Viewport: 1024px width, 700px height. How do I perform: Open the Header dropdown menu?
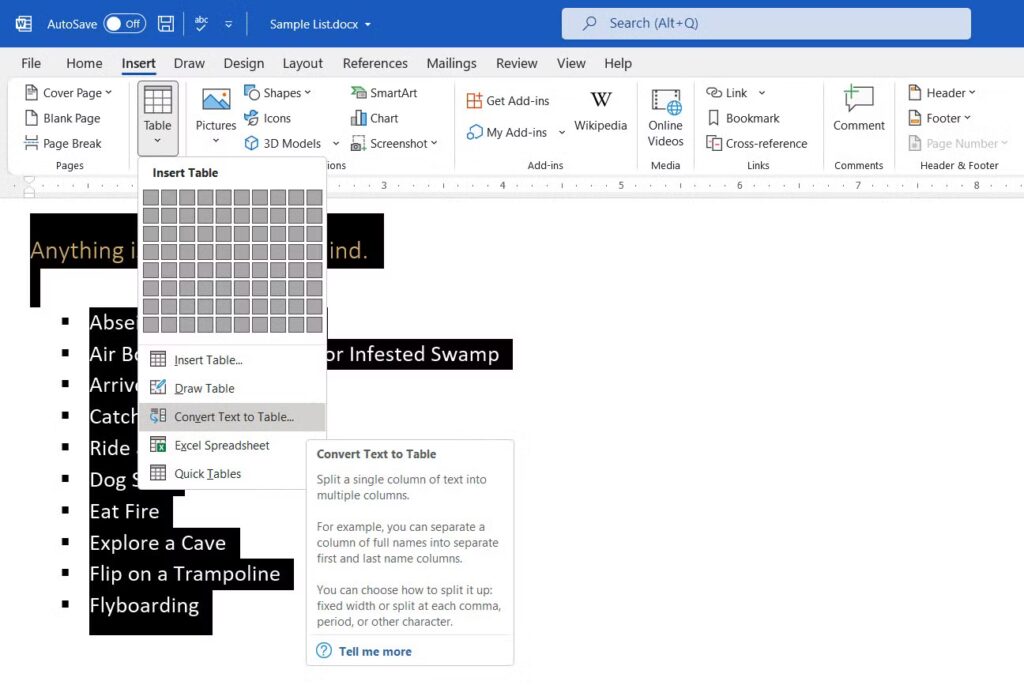pos(943,92)
